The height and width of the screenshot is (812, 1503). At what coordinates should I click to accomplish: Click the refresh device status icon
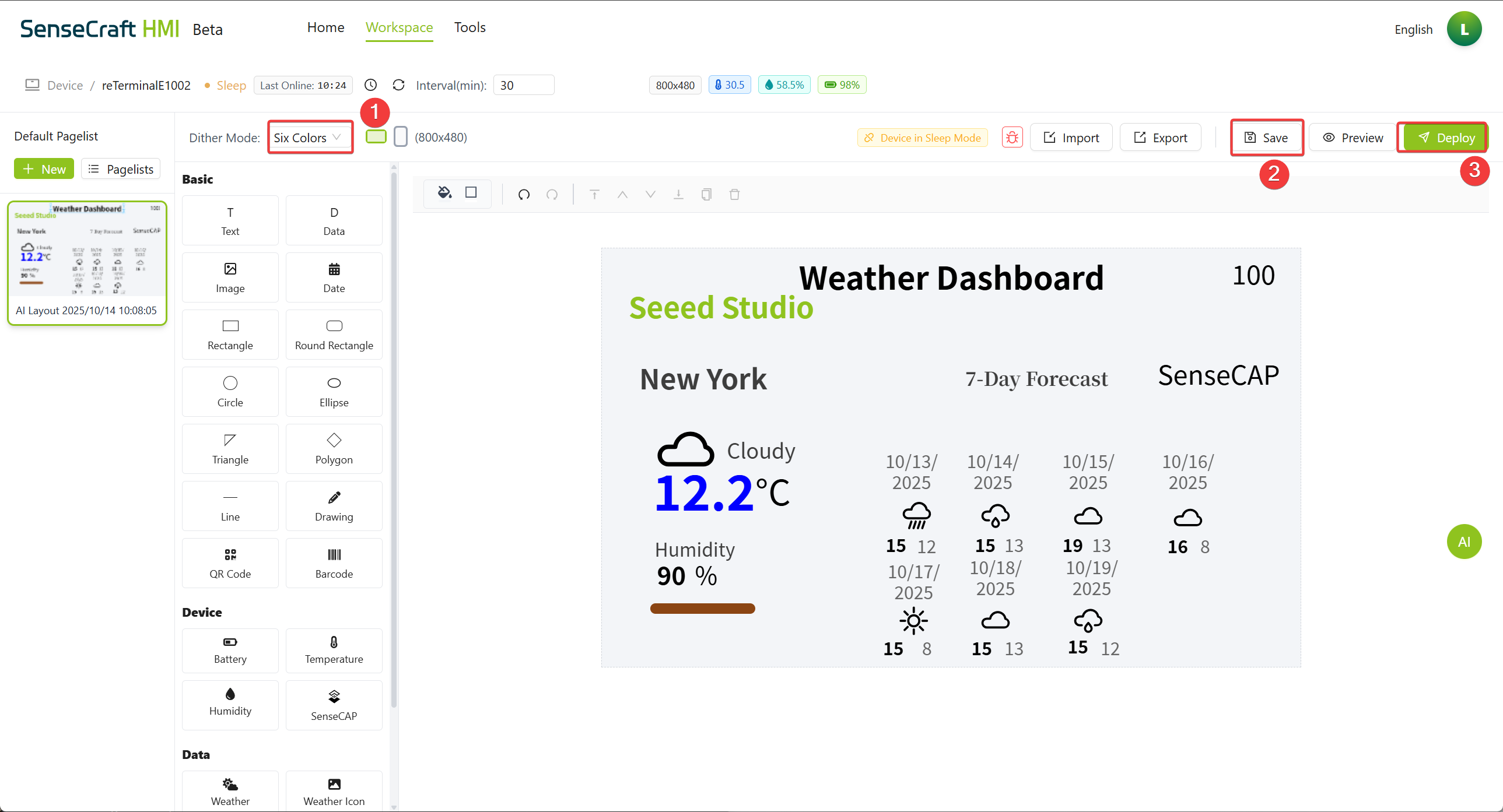point(398,85)
